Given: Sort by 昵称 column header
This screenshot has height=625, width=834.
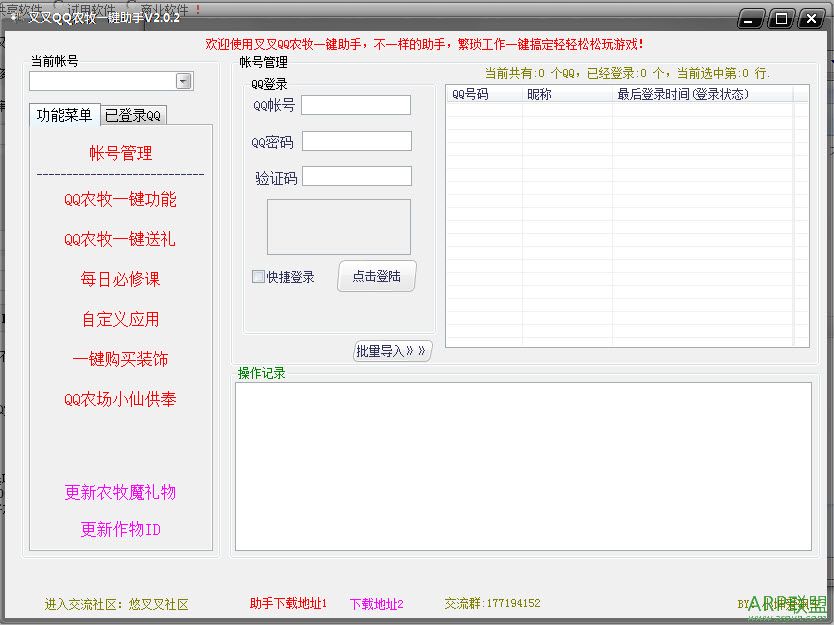Looking at the screenshot, I should click(567, 94).
